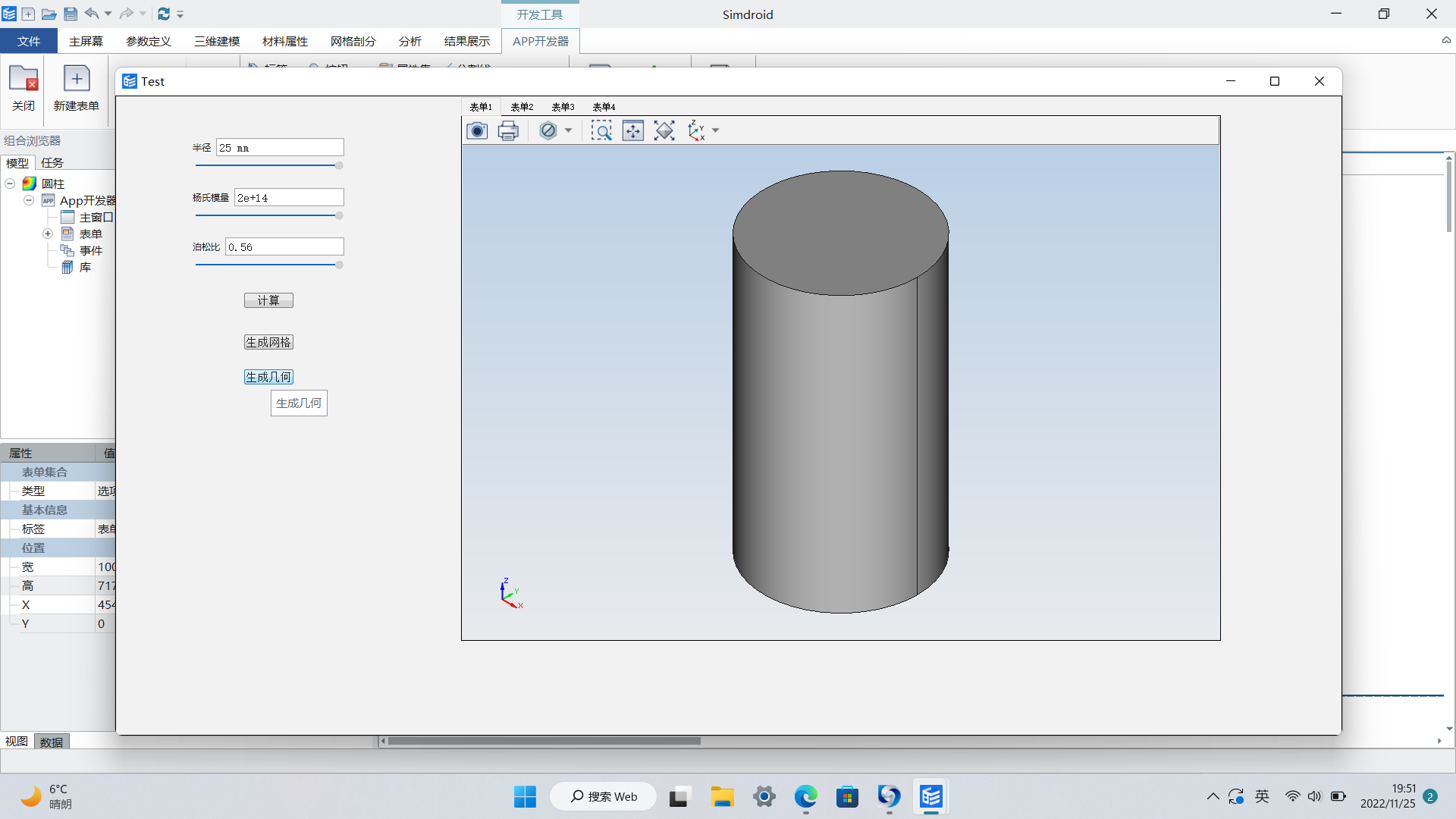1456x819 pixels.
Task: Click the fit-all view icon
Action: [664, 130]
